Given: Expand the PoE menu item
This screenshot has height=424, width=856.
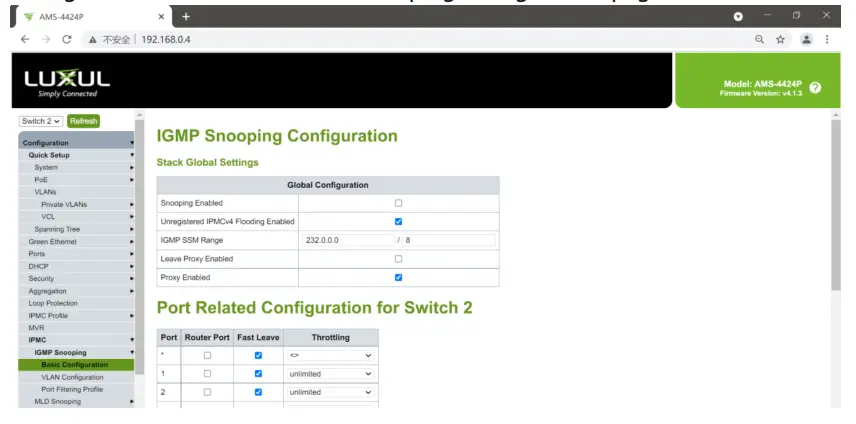Looking at the screenshot, I should pos(76,180).
